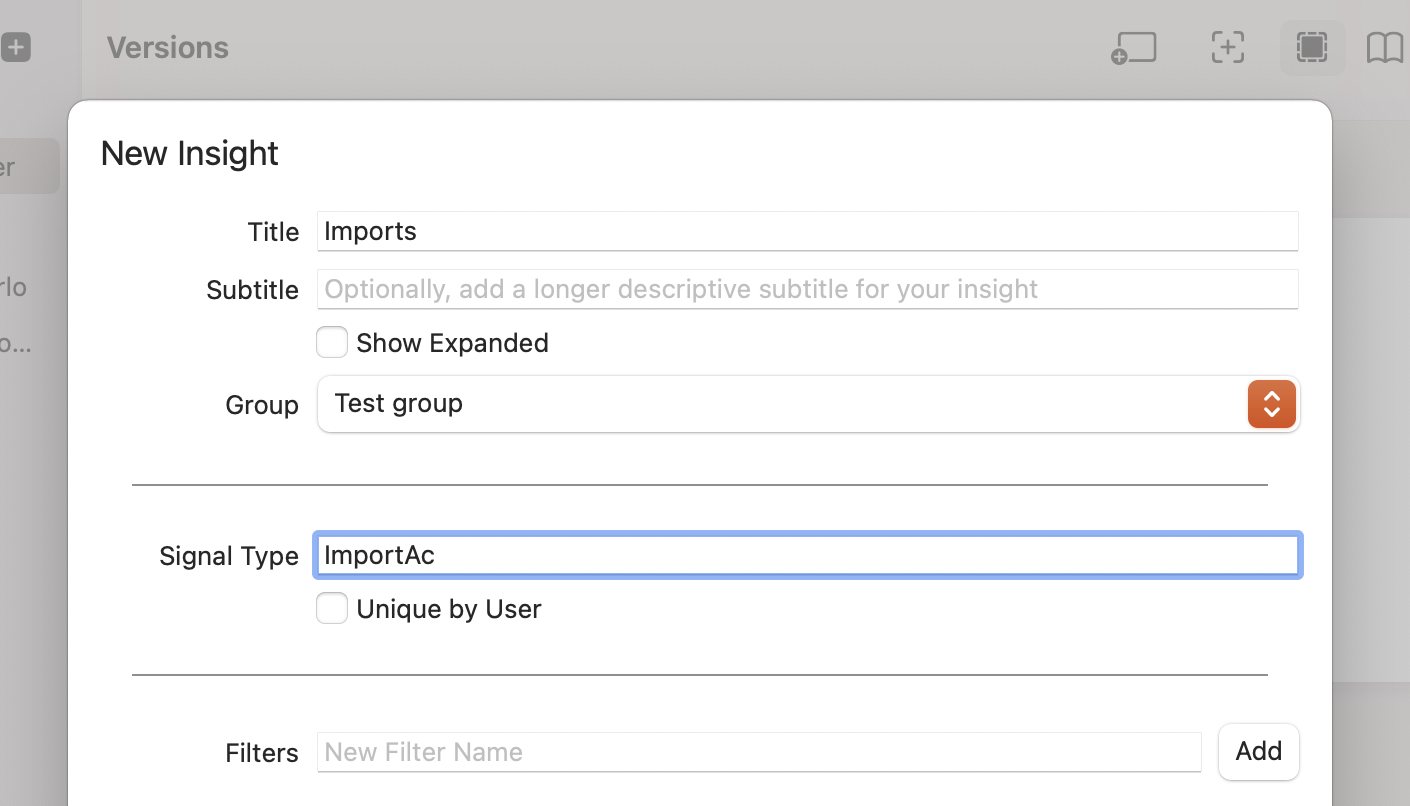Click the dashed frame with plus icon
Image resolution: width=1410 pixels, height=806 pixels.
tap(1227, 47)
